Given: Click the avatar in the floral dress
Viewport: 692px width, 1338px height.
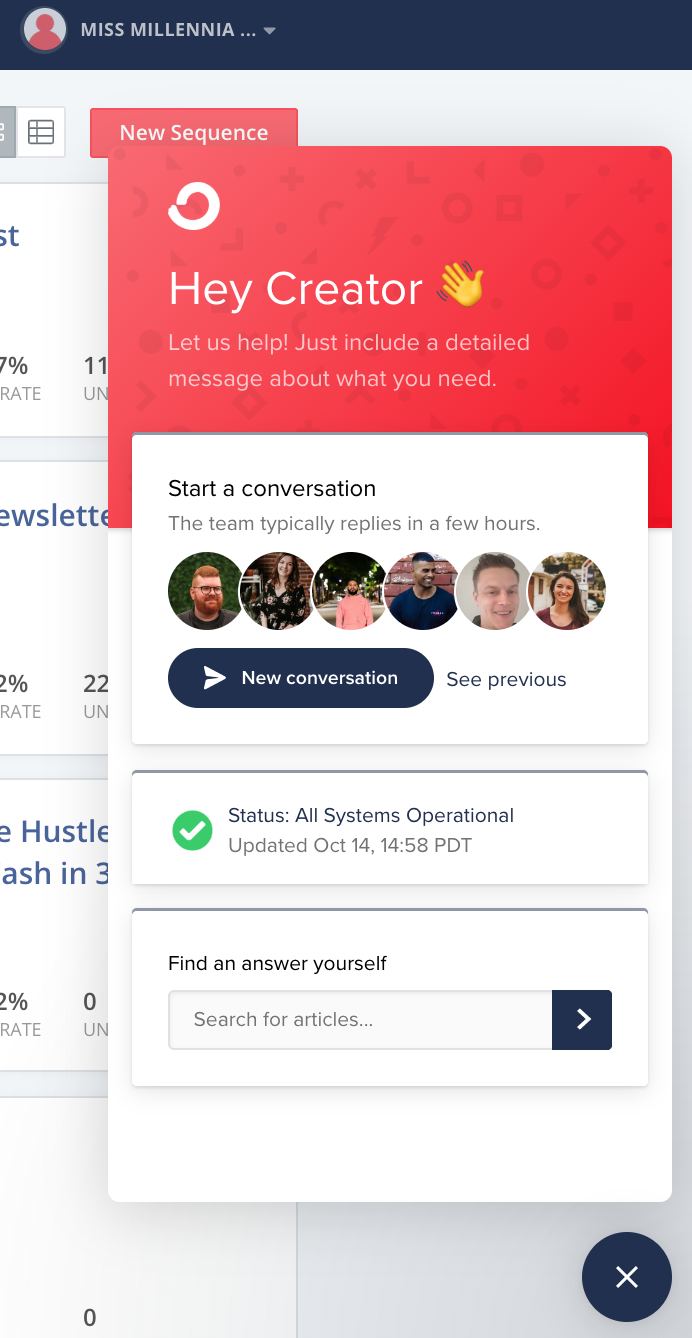Looking at the screenshot, I should point(278,591).
